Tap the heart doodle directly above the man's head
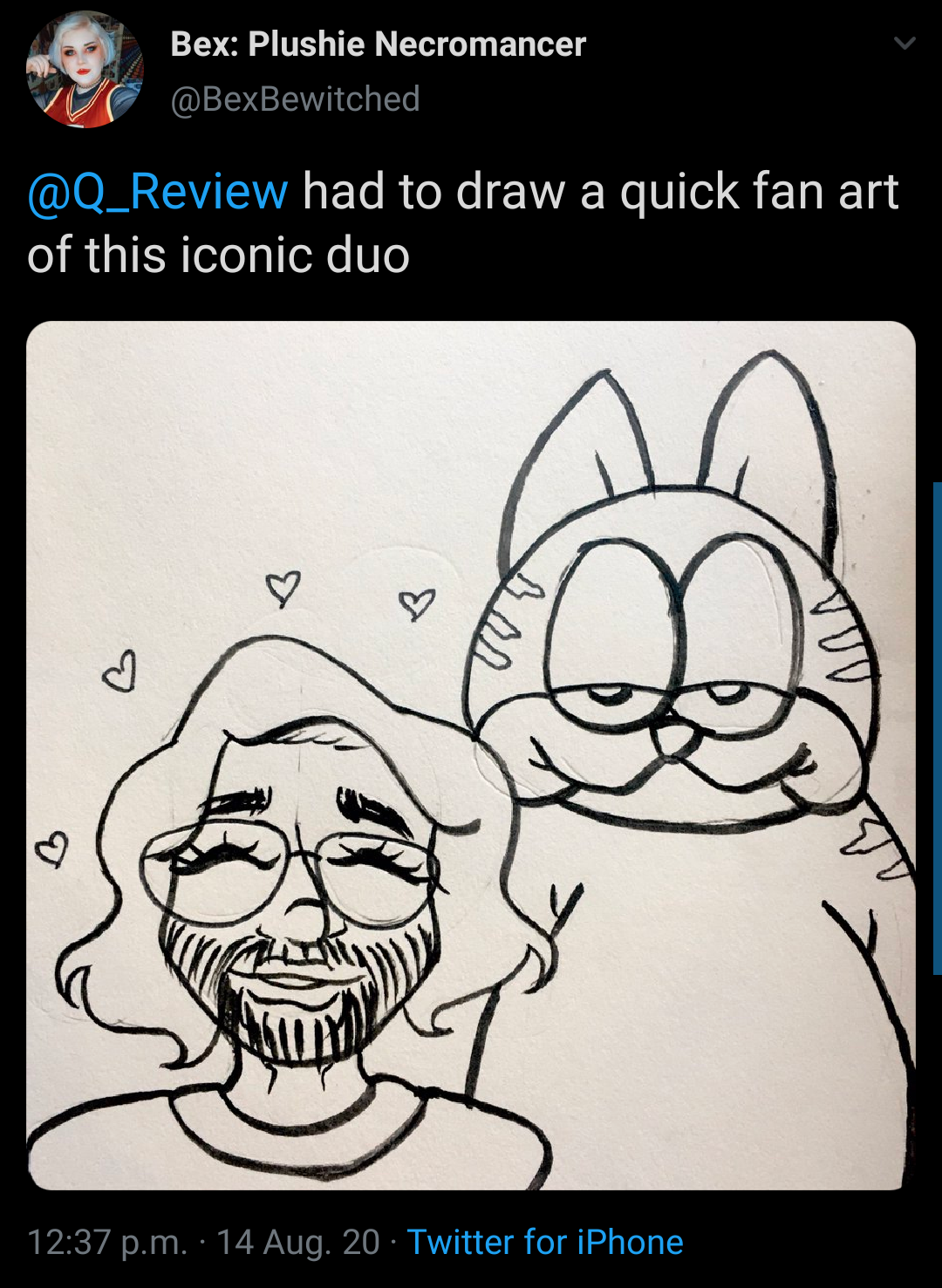This screenshot has height=1288, width=942. pyautogui.click(x=283, y=589)
